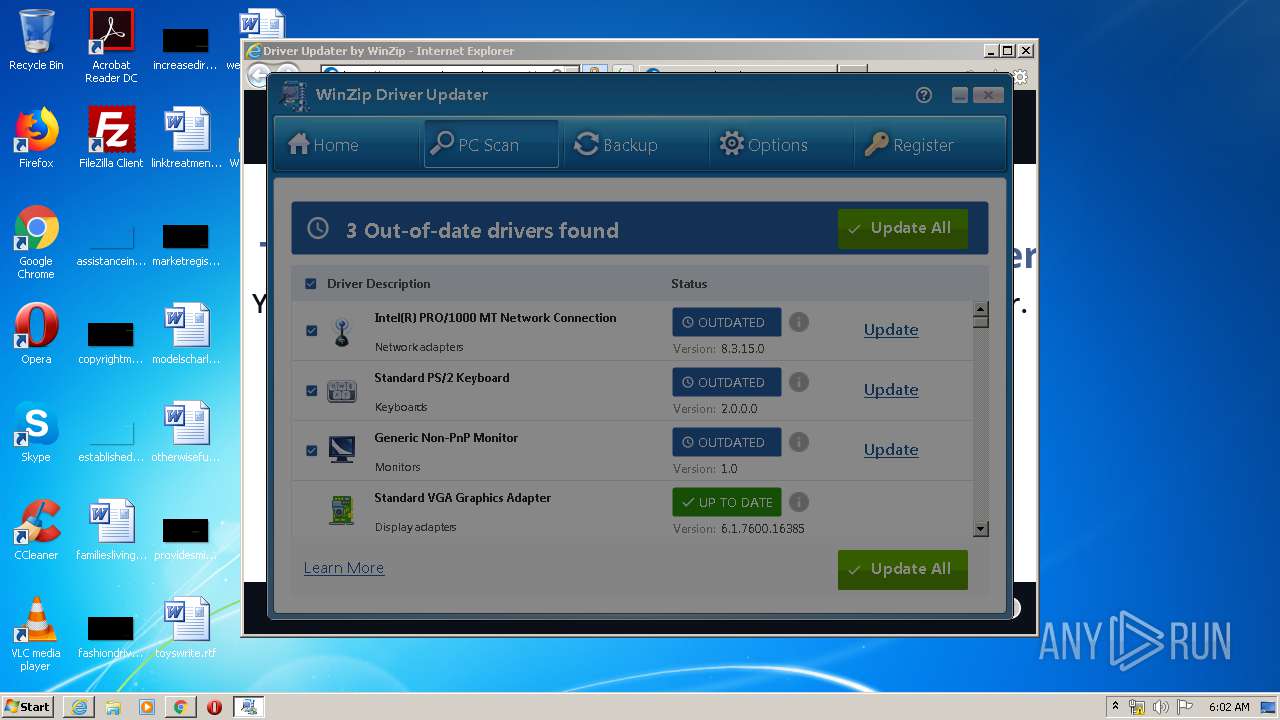Switch to the PC Scan tab
Screen dimensions: 1280x720
coord(490,145)
